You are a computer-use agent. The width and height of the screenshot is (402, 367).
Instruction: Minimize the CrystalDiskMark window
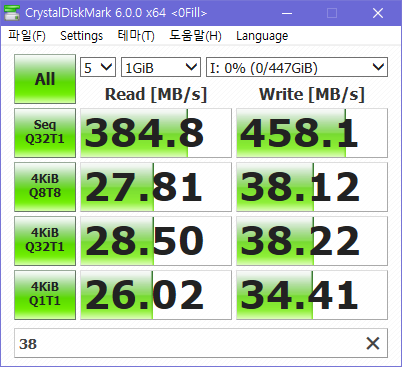pos(287,13)
